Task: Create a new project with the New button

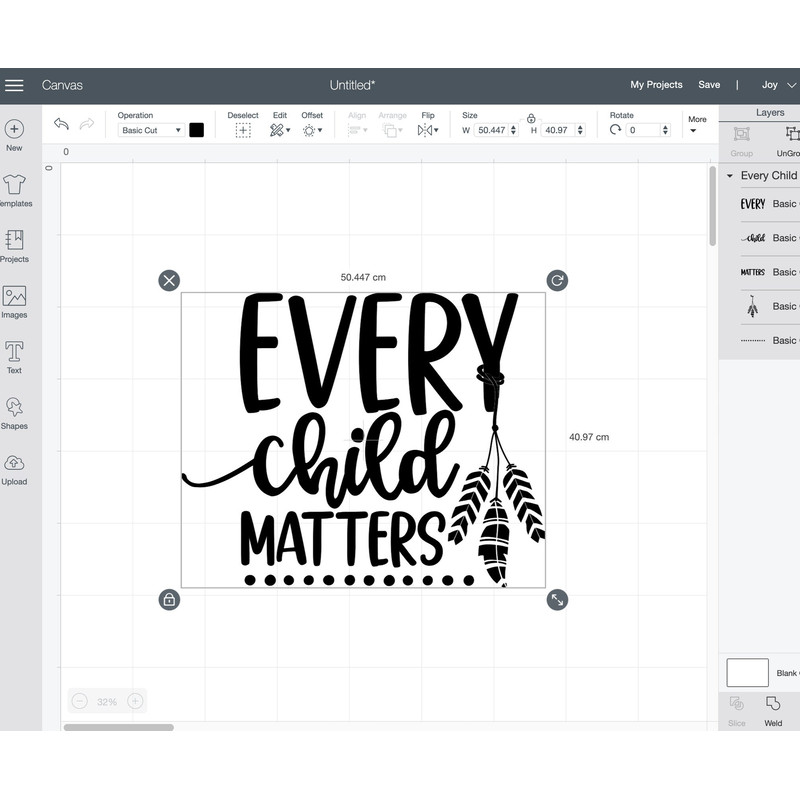Action: [x=14, y=133]
